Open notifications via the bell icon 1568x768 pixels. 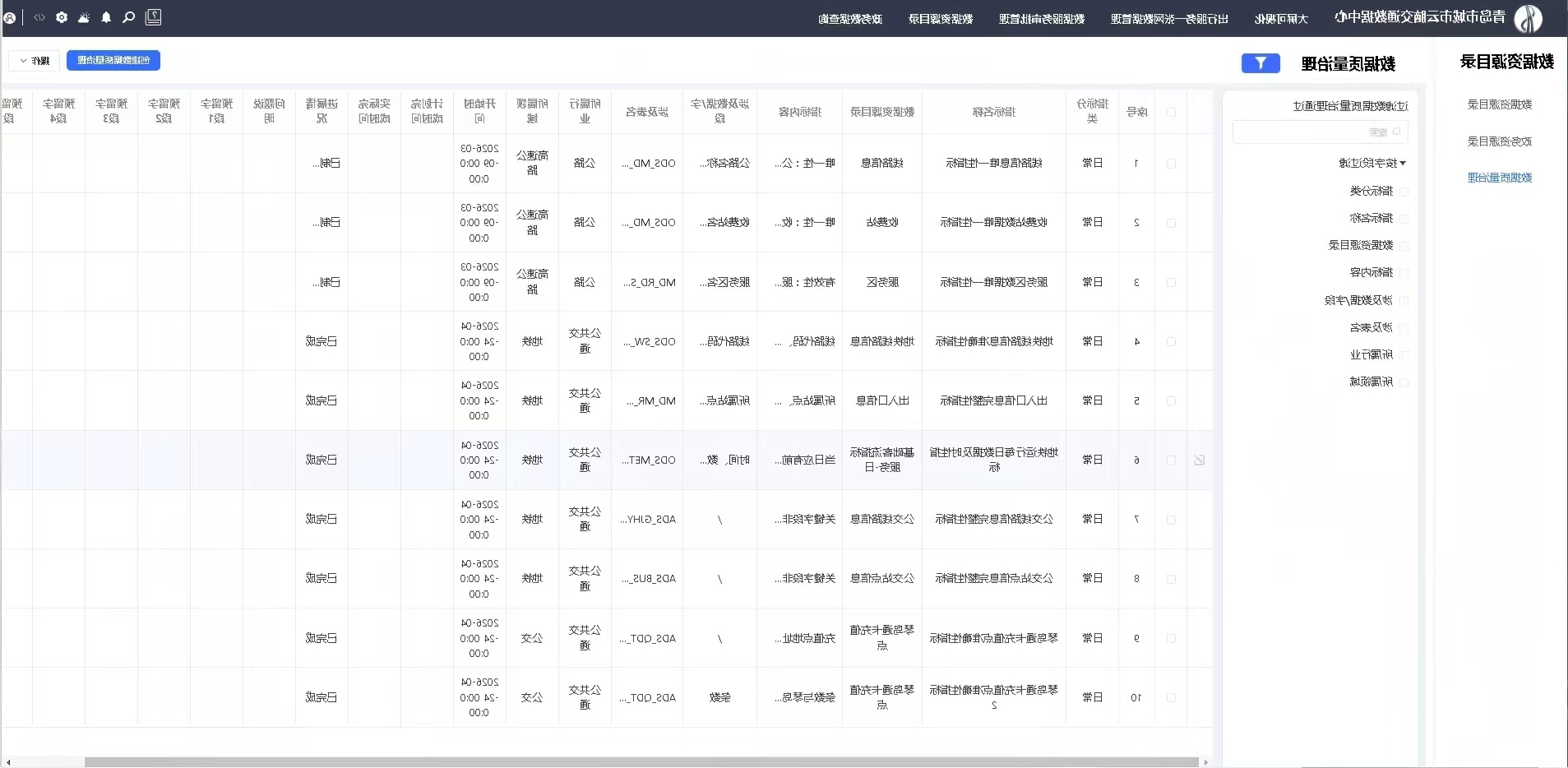point(106,17)
